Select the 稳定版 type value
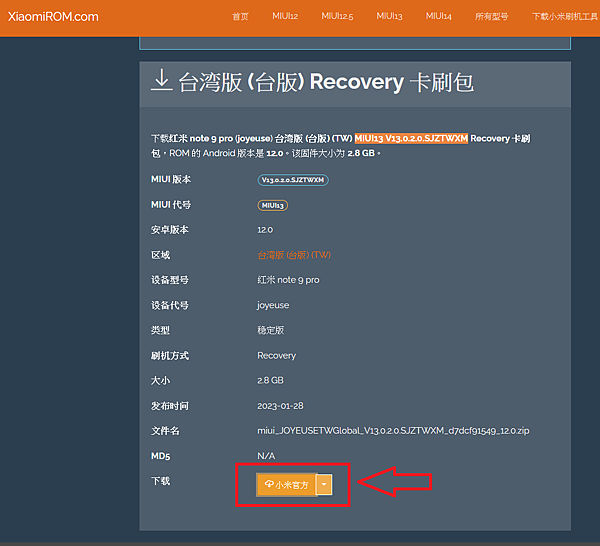The height and width of the screenshot is (546, 600). pos(271,330)
